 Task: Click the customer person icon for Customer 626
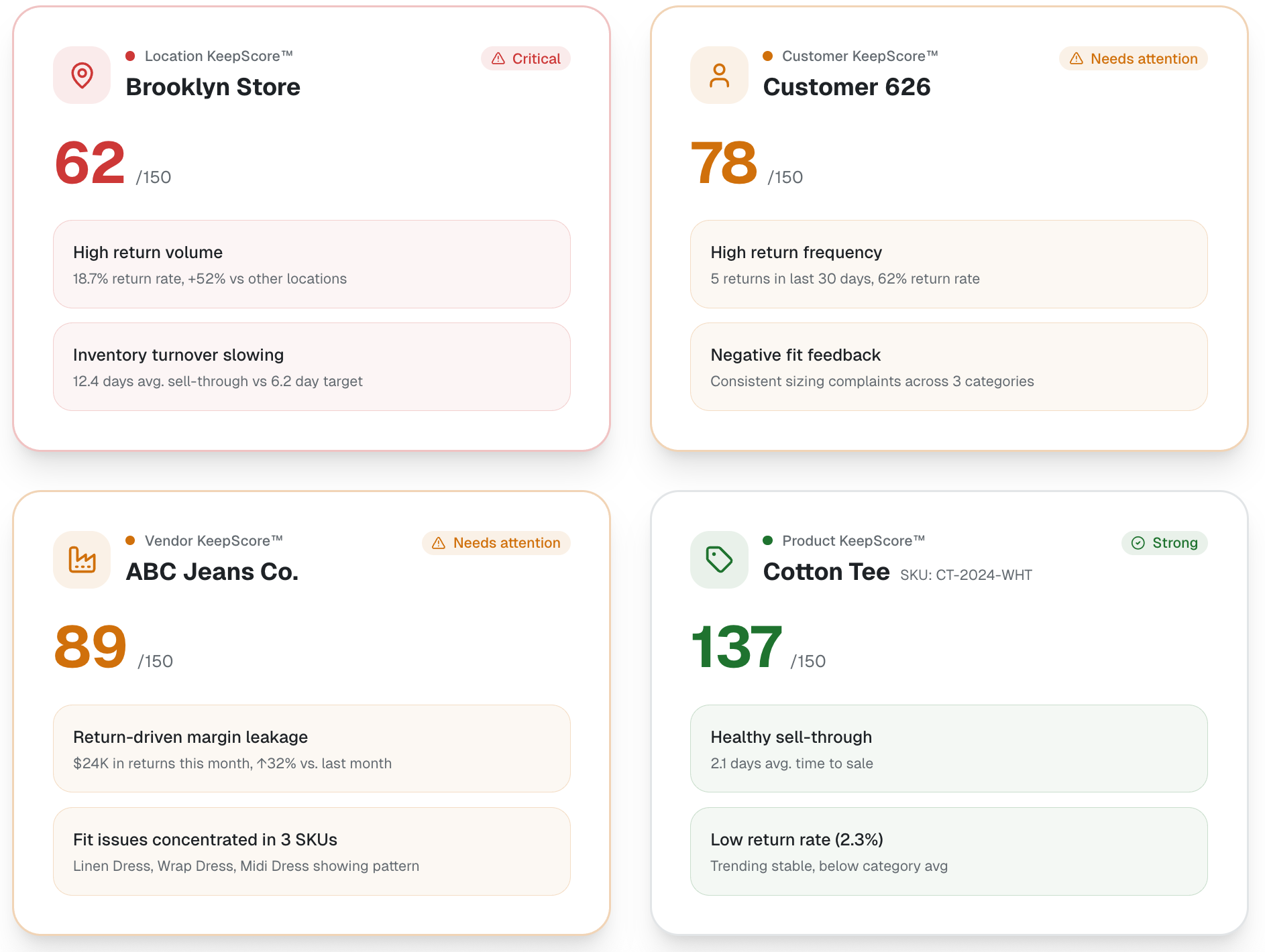pyautogui.click(x=719, y=75)
